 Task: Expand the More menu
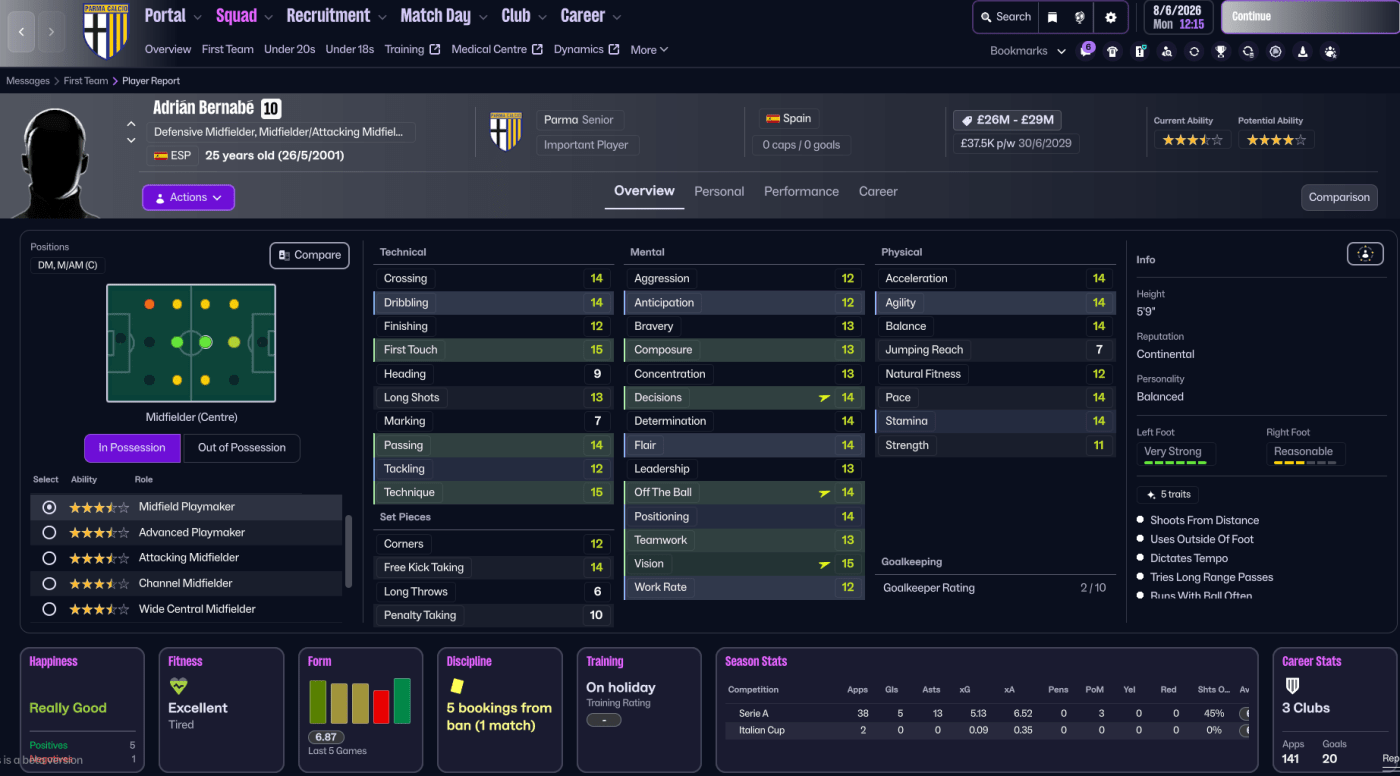coord(649,50)
